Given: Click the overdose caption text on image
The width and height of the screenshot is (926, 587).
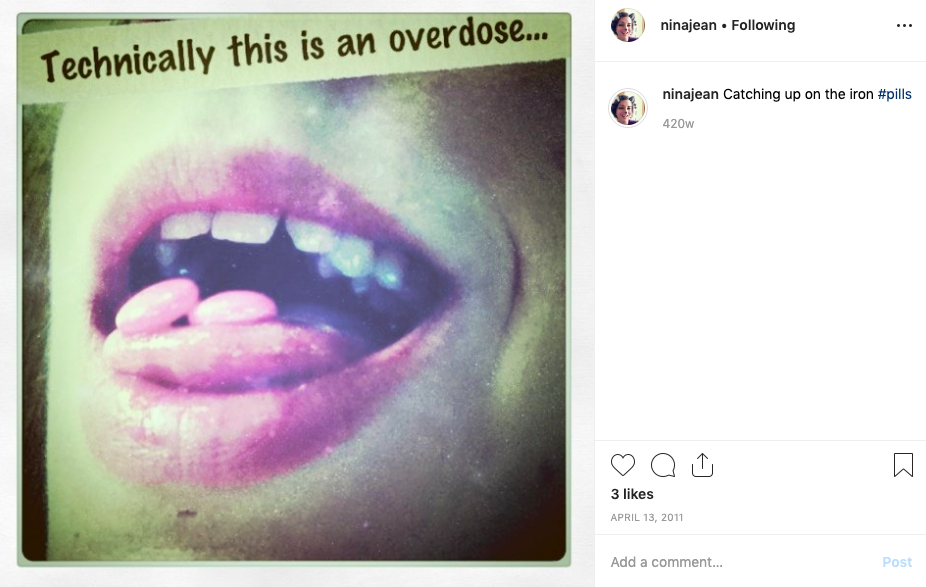Looking at the screenshot, I should pos(294,49).
